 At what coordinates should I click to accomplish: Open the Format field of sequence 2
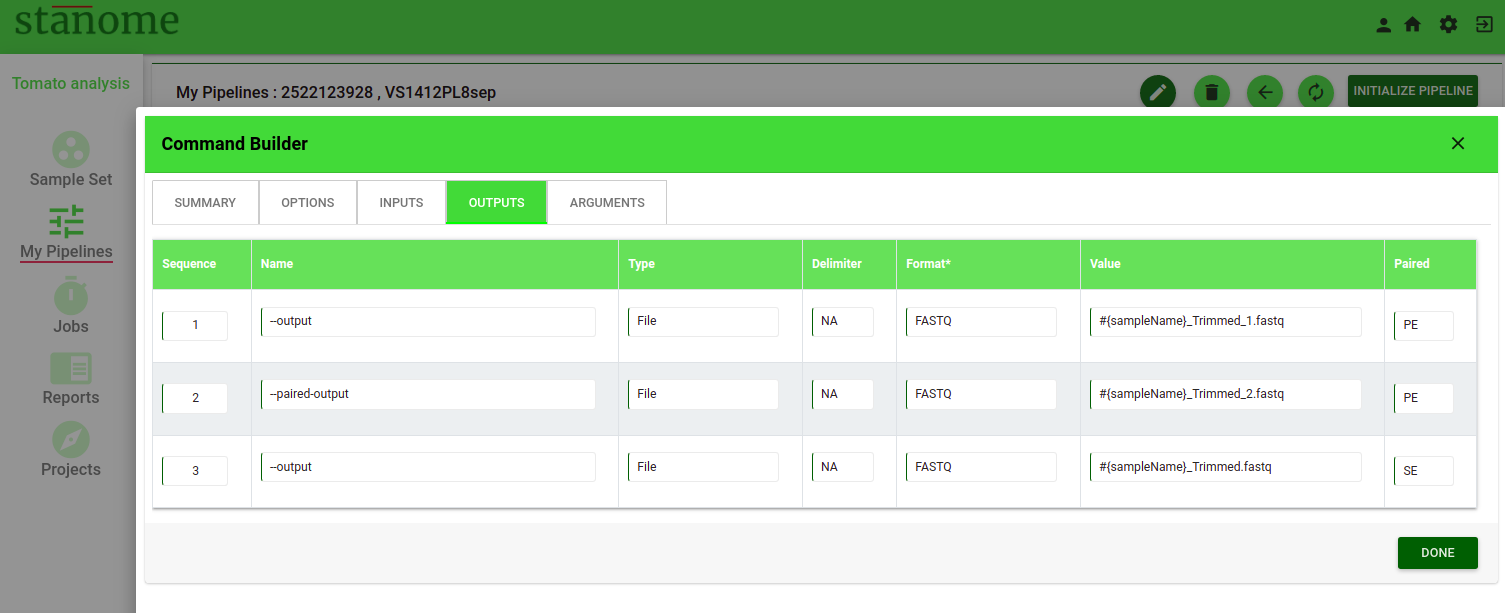(981, 394)
